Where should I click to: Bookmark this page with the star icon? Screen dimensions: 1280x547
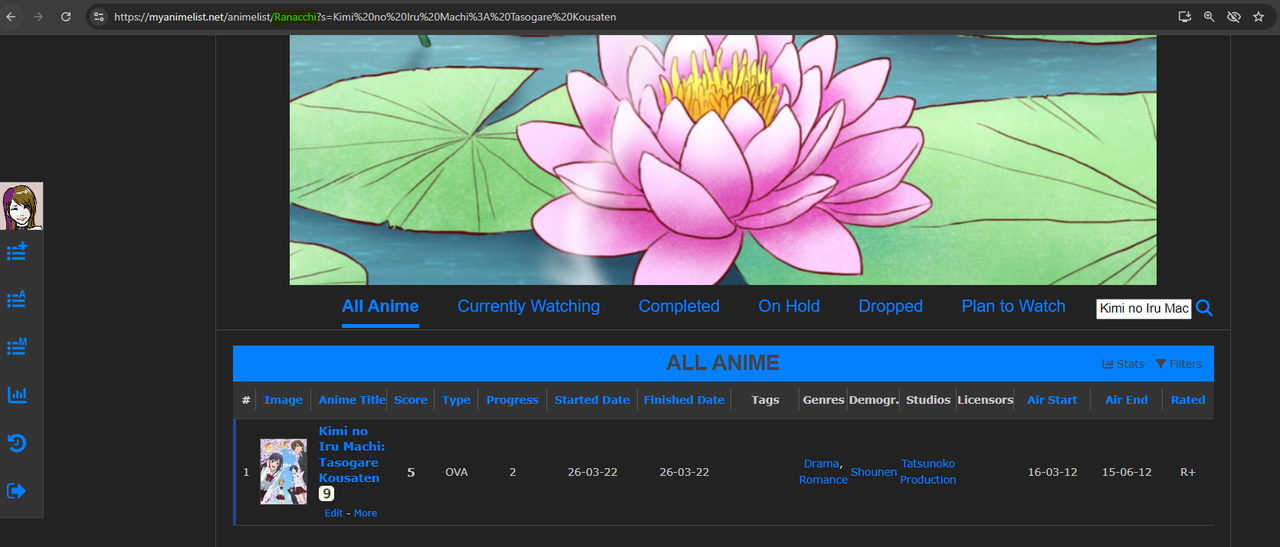click(x=1259, y=17)
